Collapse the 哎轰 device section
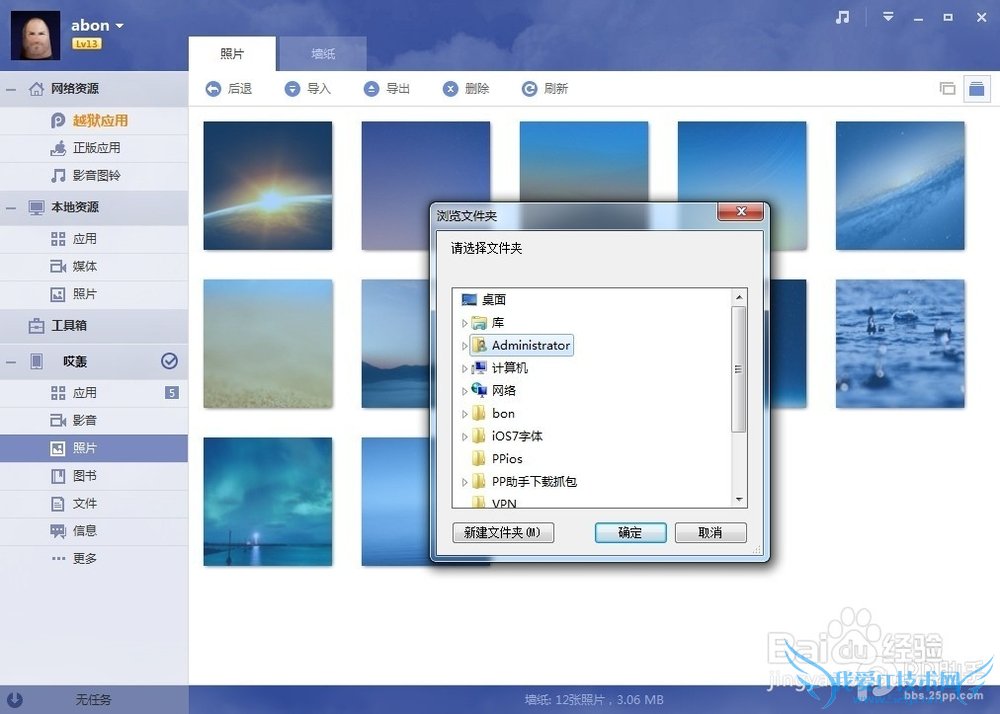Image resolution: width=1000 pixels, height=714 pixels. [x=11, y=362]
